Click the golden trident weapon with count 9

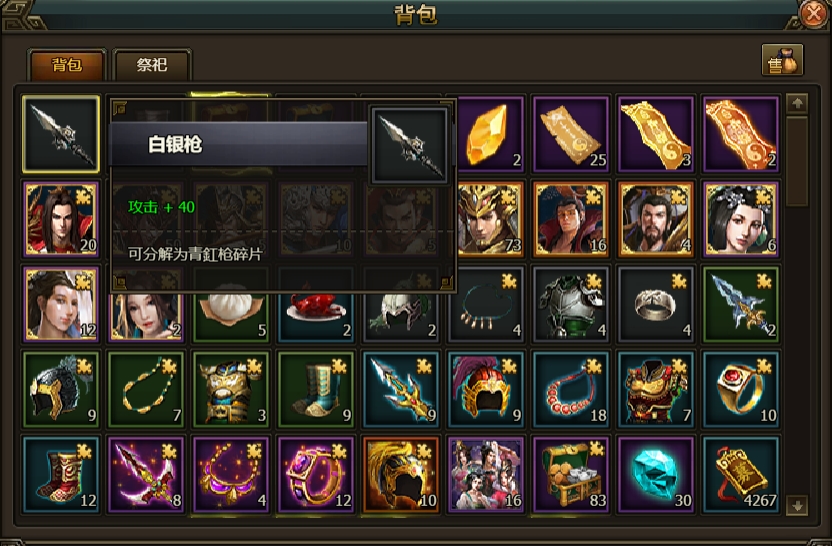click(401, 389)
